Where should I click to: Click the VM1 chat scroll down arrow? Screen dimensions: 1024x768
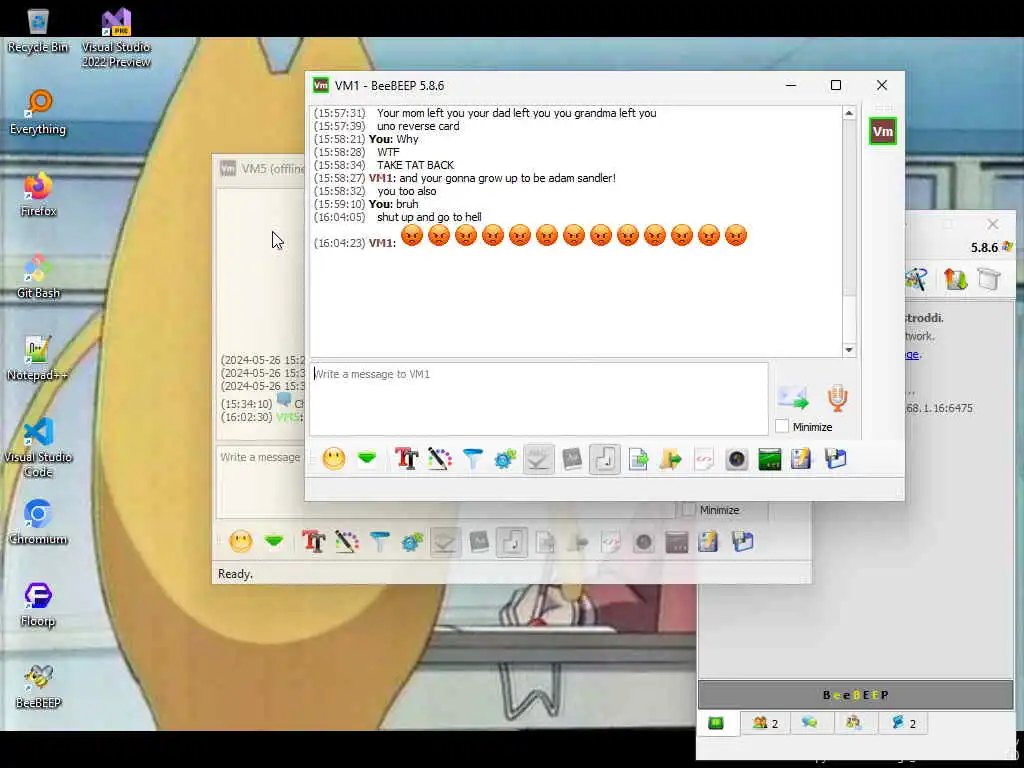coord(848,350)
